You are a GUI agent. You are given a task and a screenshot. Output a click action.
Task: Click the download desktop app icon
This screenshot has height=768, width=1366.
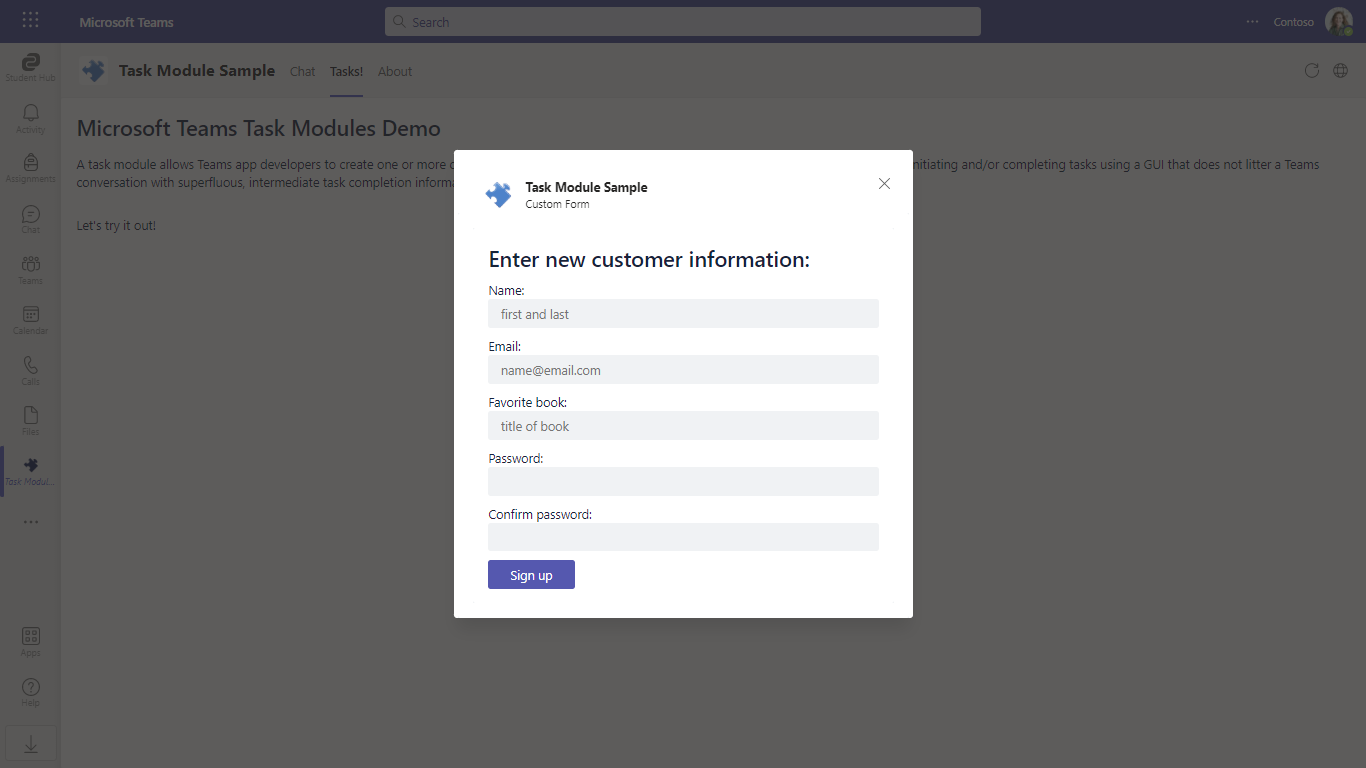(x=31, y=744)
